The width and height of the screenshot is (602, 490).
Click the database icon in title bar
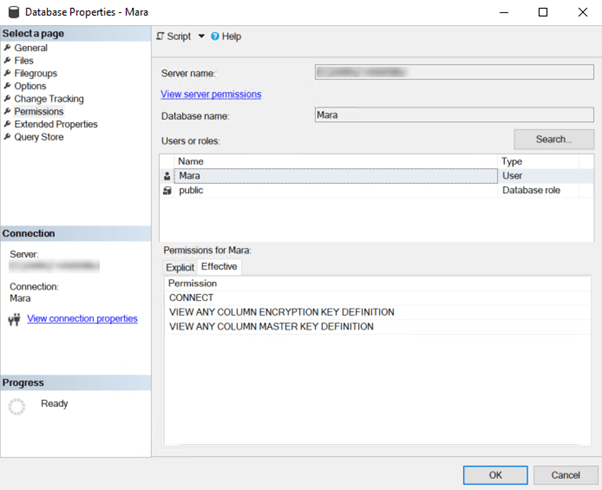[x=14, y=12]
